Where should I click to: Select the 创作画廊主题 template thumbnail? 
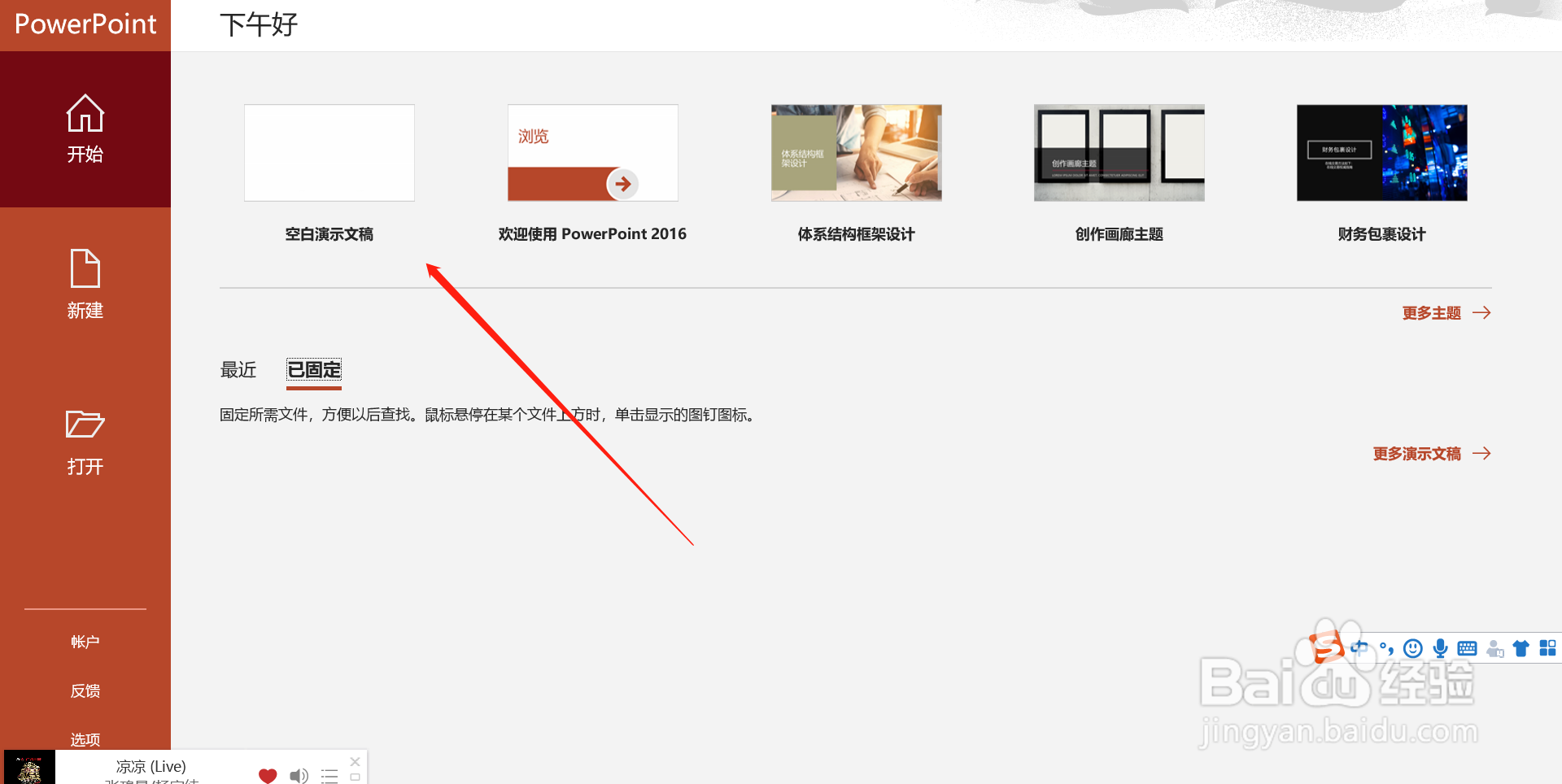click(x=1119, y=153)
